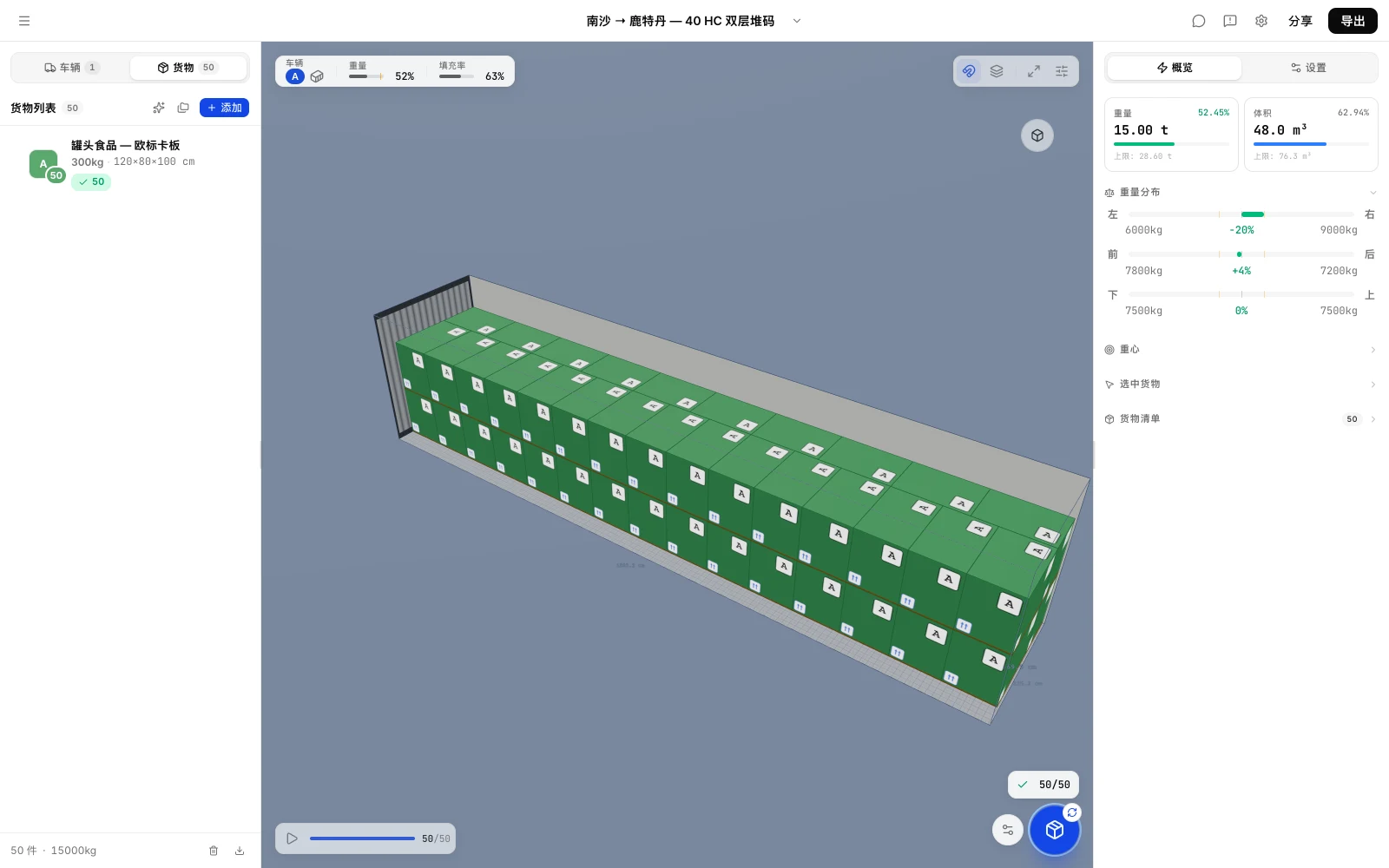Click the loading step playback slider
This screenshot has height=868, width=1389.
362,838
